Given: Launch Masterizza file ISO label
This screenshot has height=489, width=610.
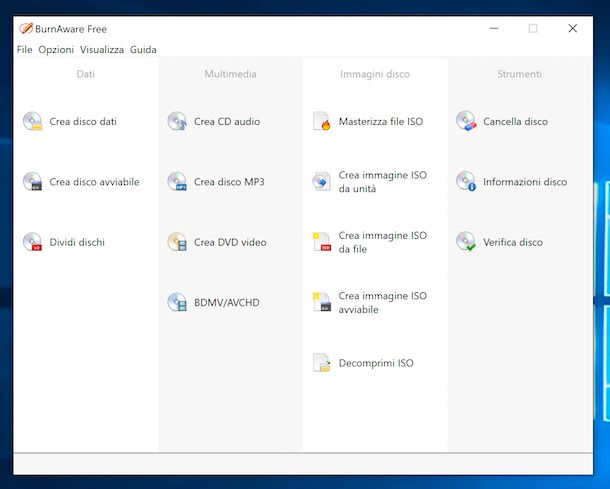Looking at the screenshot, I should click(381, 121).
